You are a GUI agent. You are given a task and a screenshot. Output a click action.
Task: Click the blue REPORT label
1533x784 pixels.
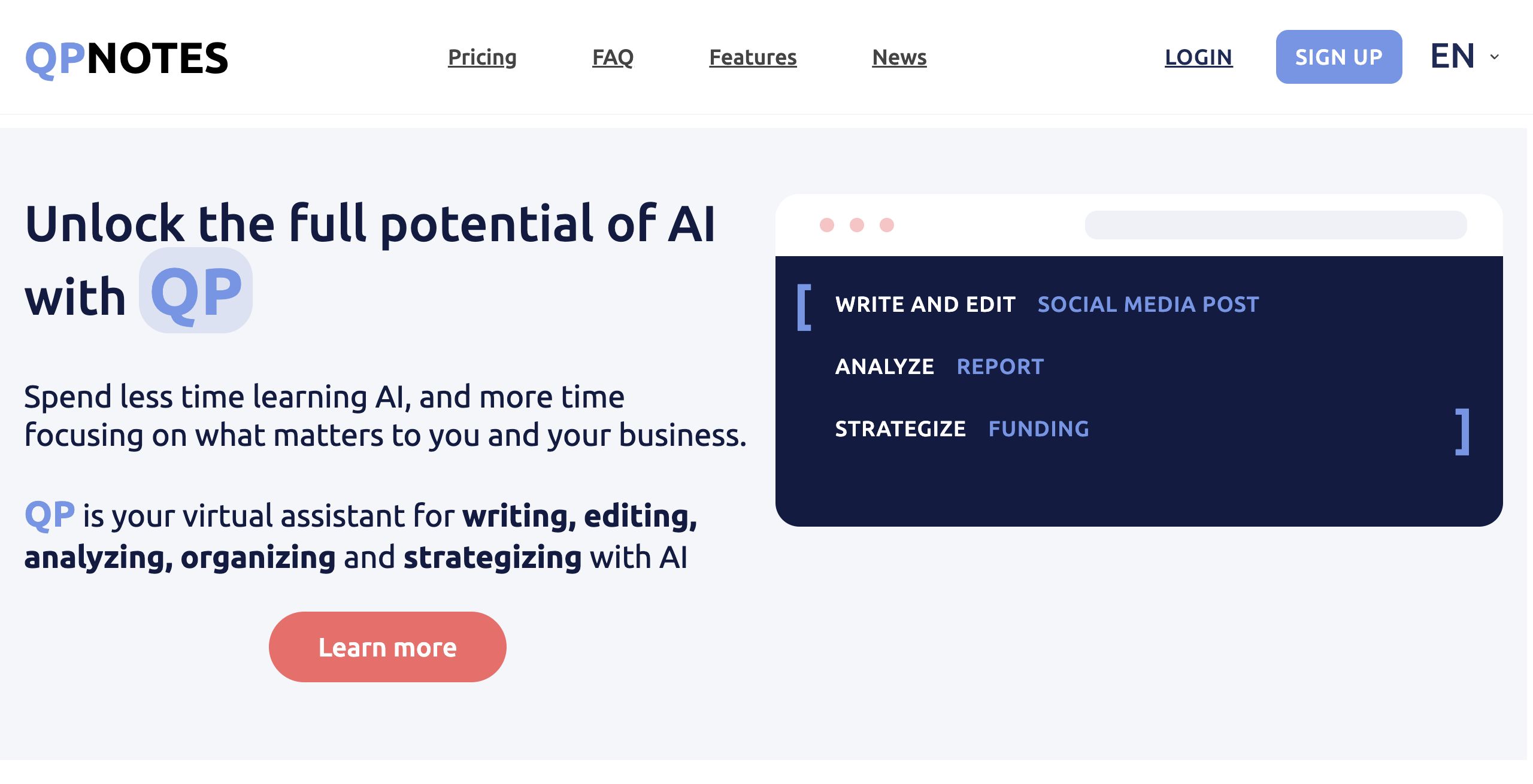pos(1000,367)
